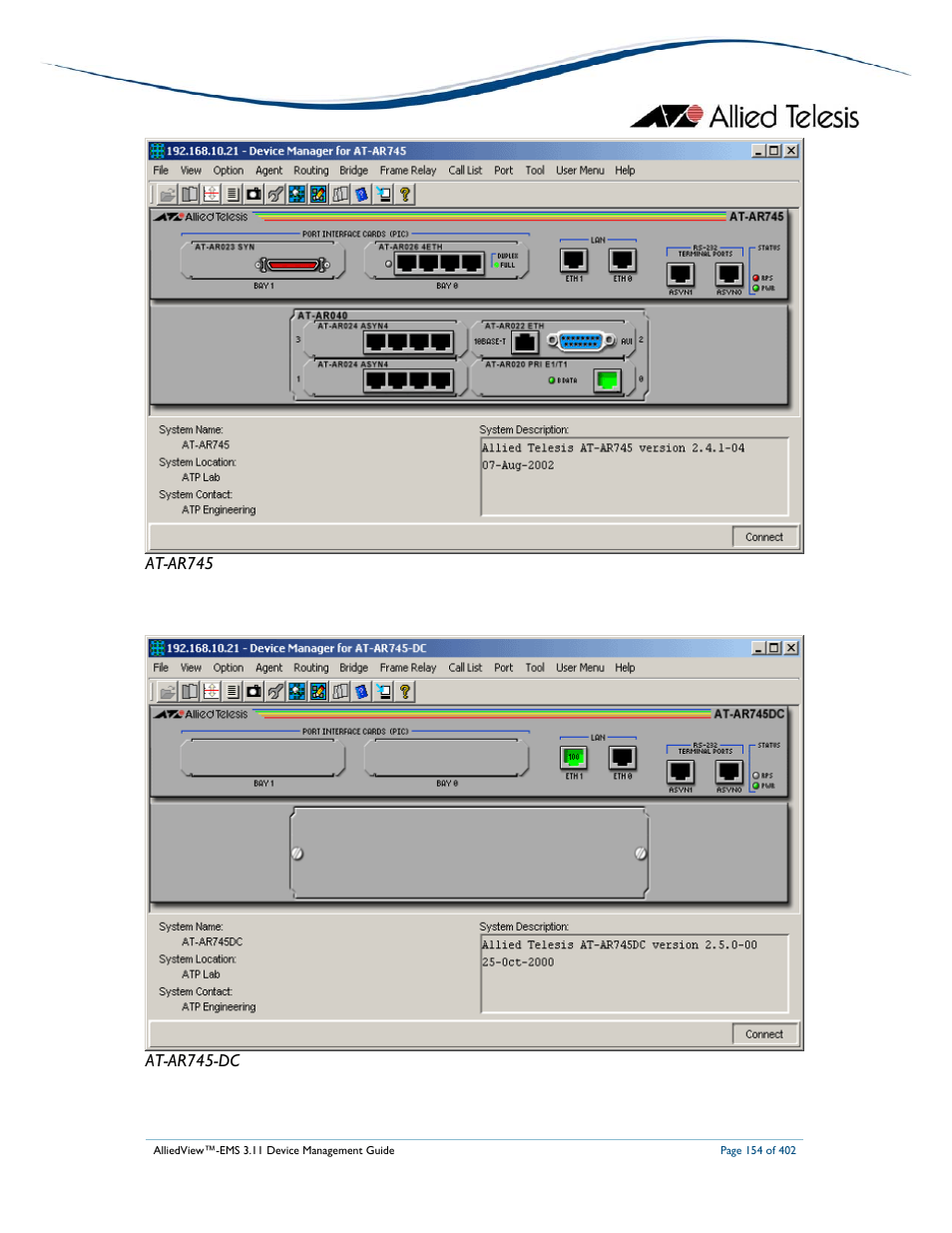Click the 'Page 154 of 402' footer text

point(758,1150)
